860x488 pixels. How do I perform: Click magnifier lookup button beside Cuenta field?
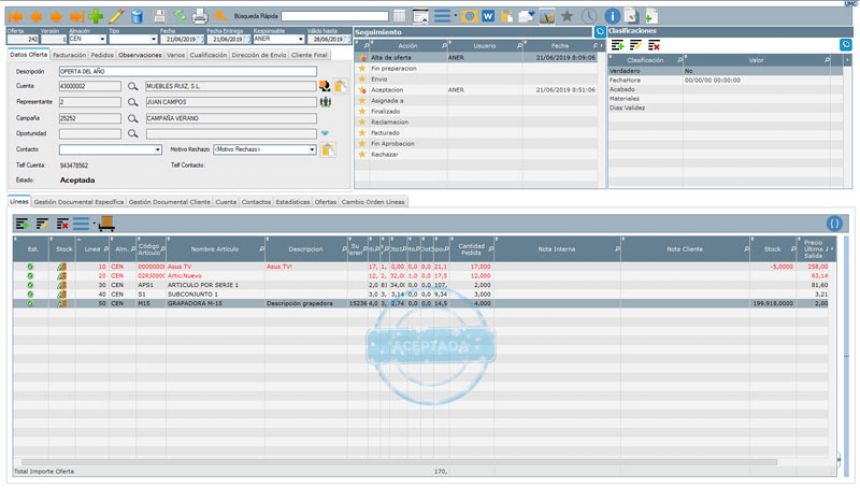[x=132, y=87]
